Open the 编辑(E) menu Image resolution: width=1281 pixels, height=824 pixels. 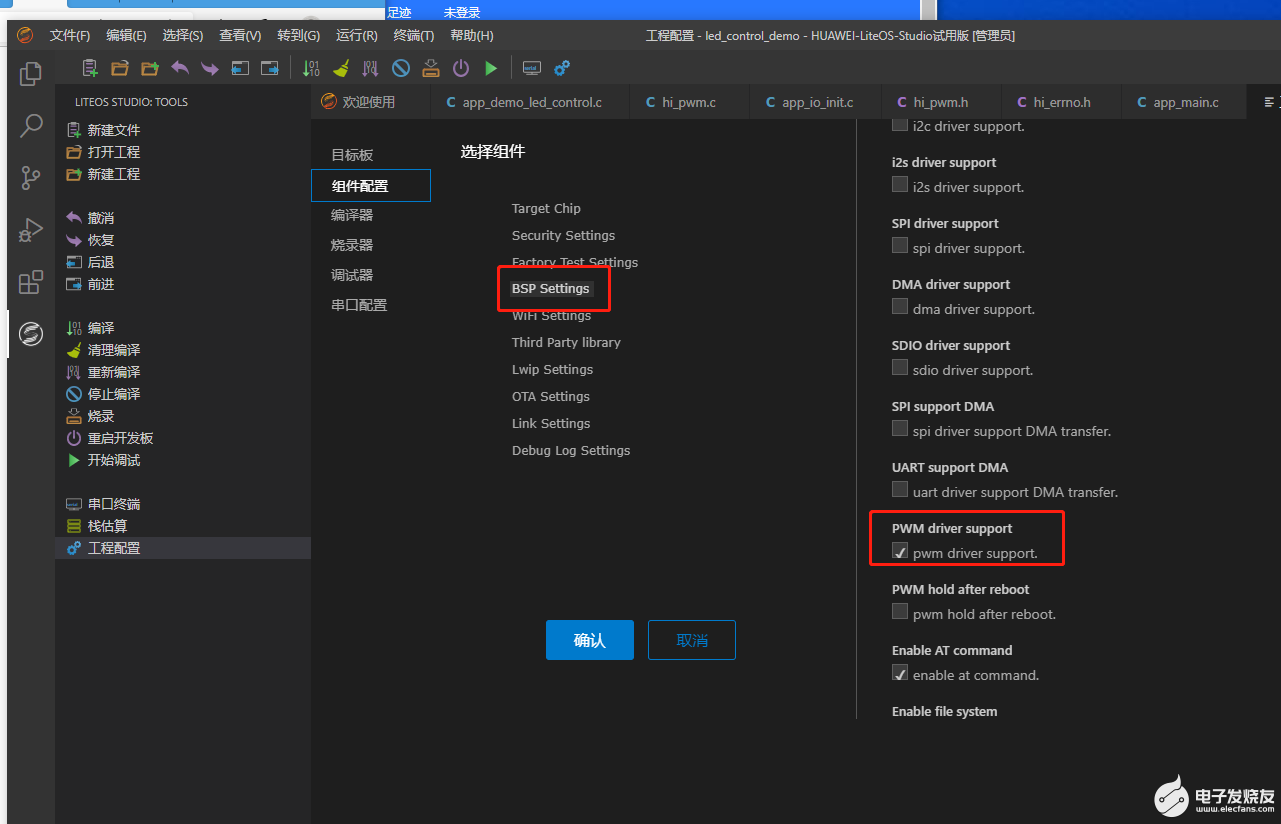[126, 35]
